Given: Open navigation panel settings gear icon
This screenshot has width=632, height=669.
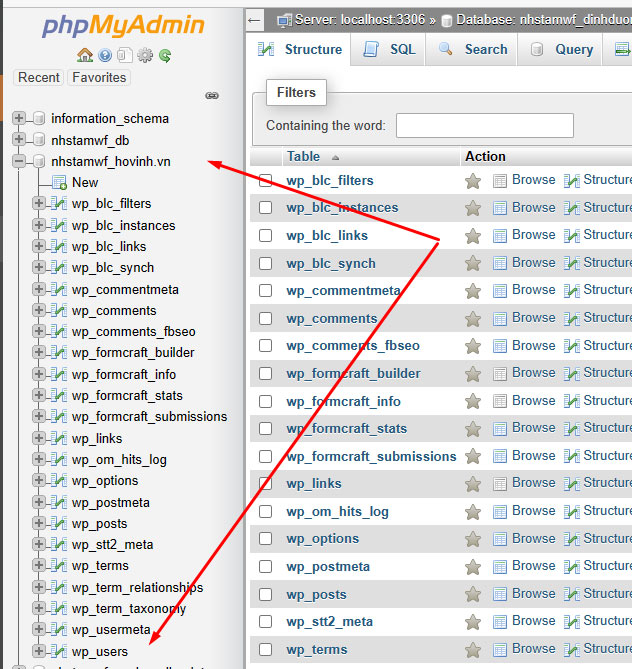Looking at the screenshot, I should tap(145, 55).
